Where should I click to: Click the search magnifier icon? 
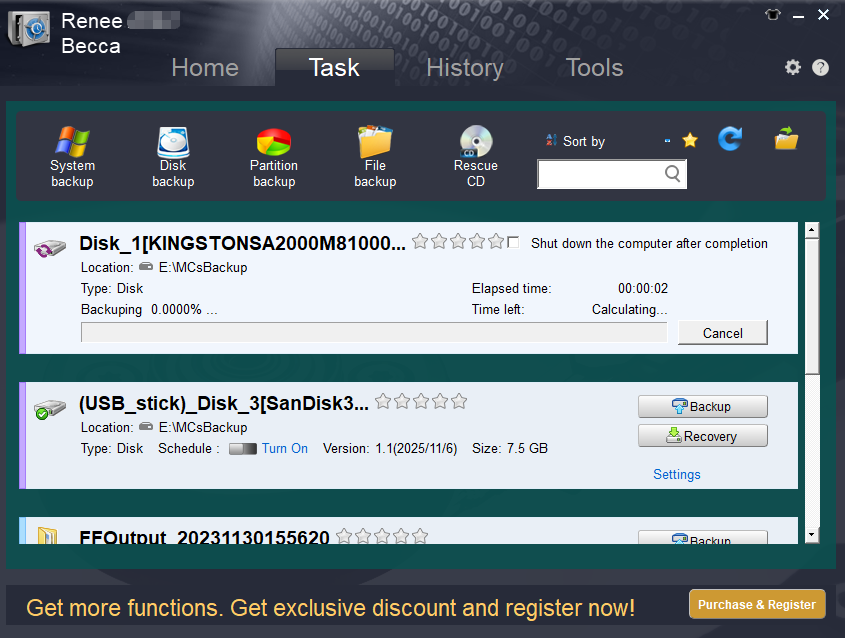pyautogui.click(x=672, y=174)
